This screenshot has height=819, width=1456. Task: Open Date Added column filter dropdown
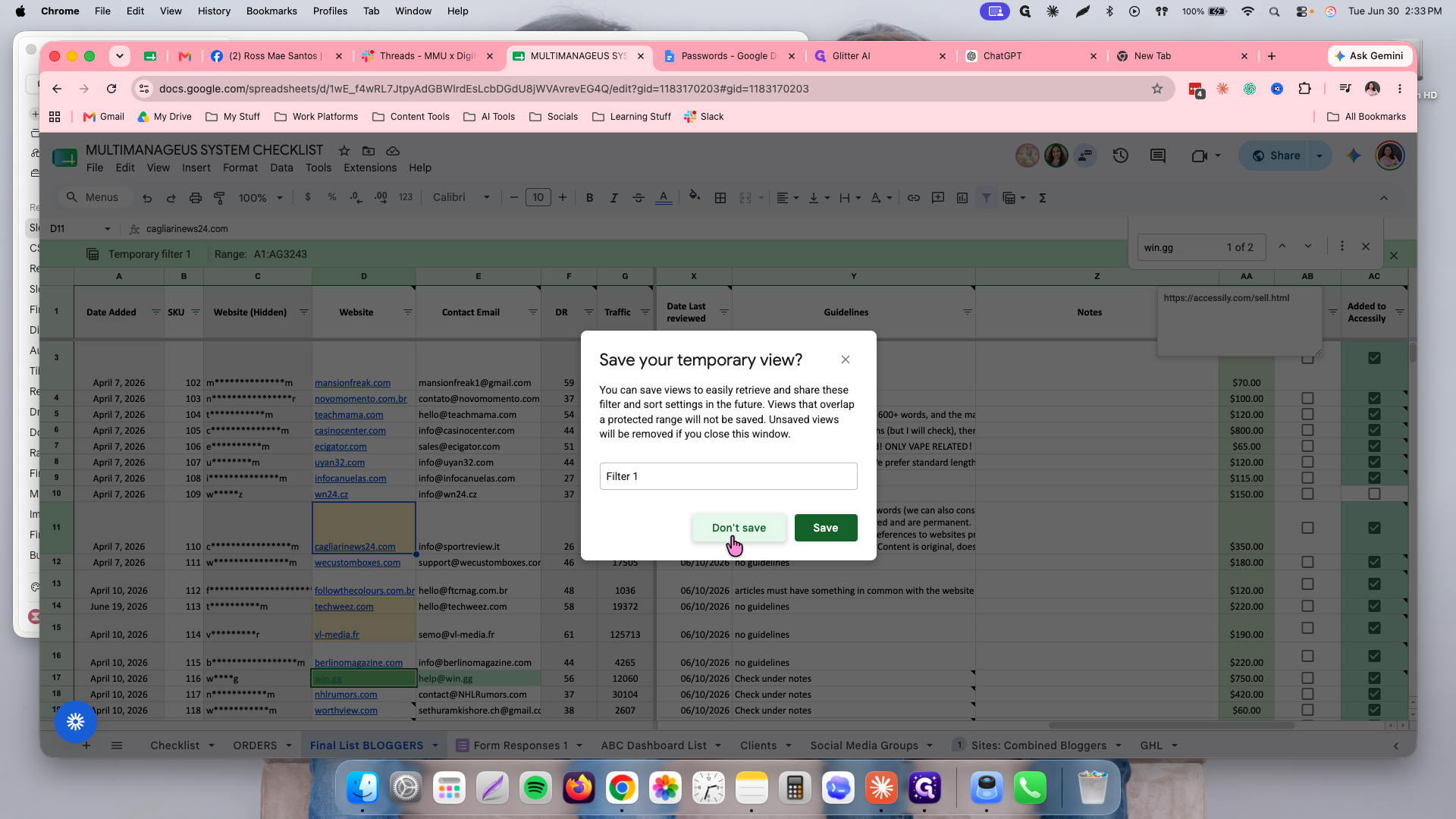[x=155, y=312]
